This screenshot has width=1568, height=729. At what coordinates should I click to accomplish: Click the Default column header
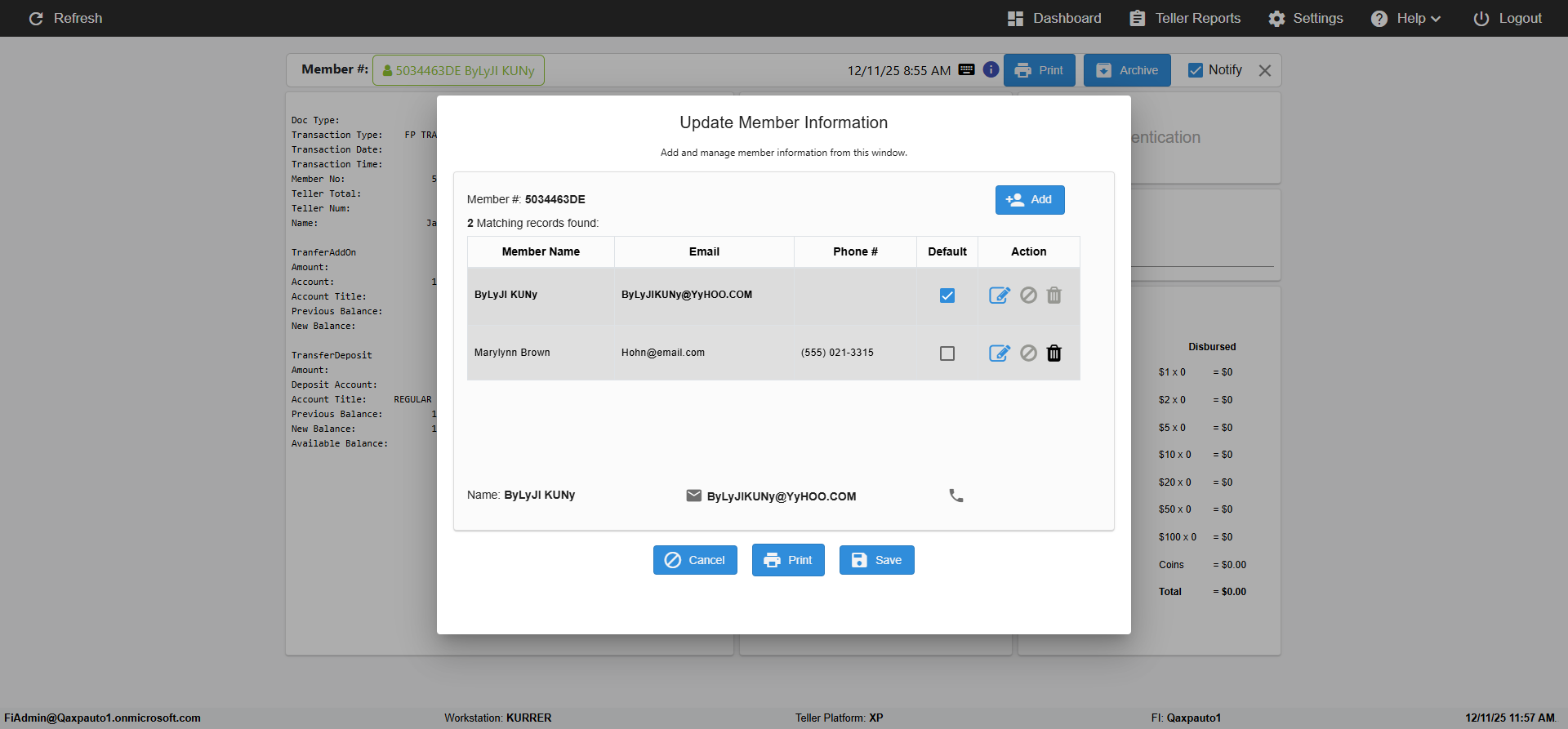(947, 251)
